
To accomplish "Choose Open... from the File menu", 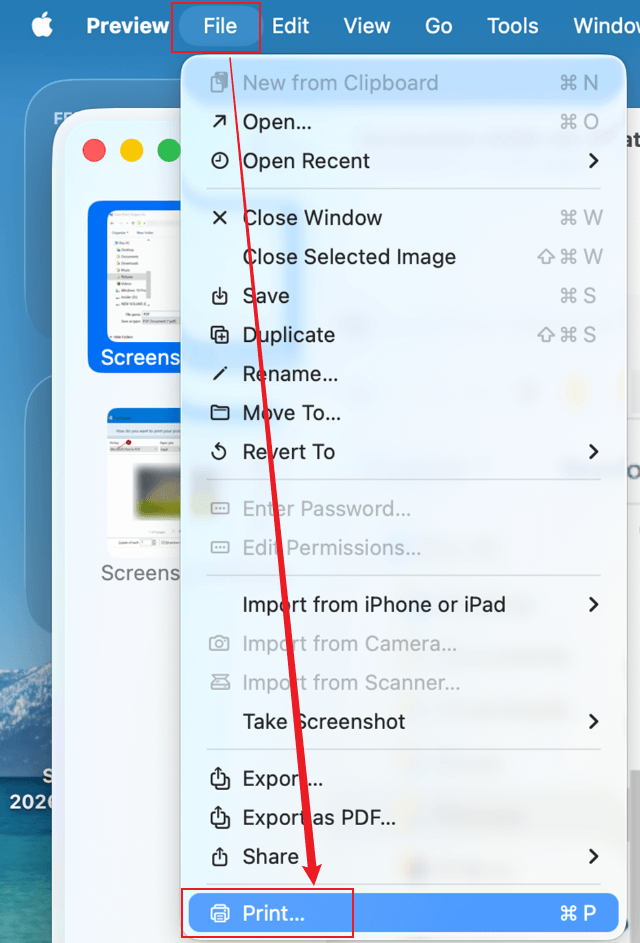I will [x=404, y=122].
